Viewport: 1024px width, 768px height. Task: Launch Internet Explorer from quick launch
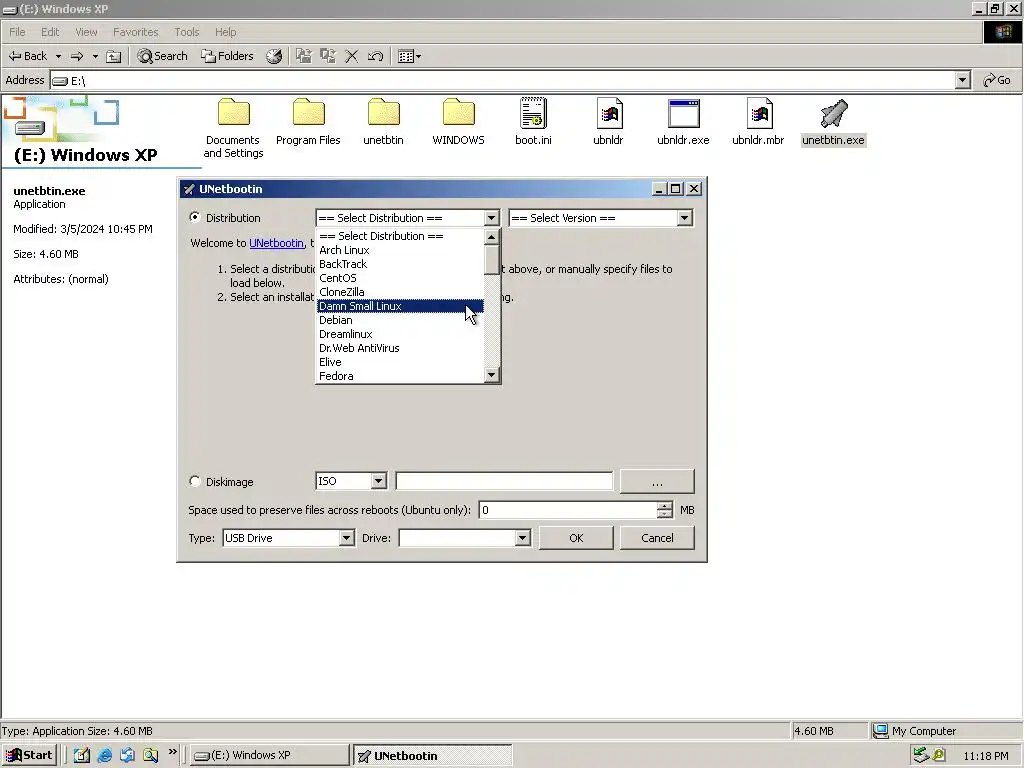coord(104,755)
